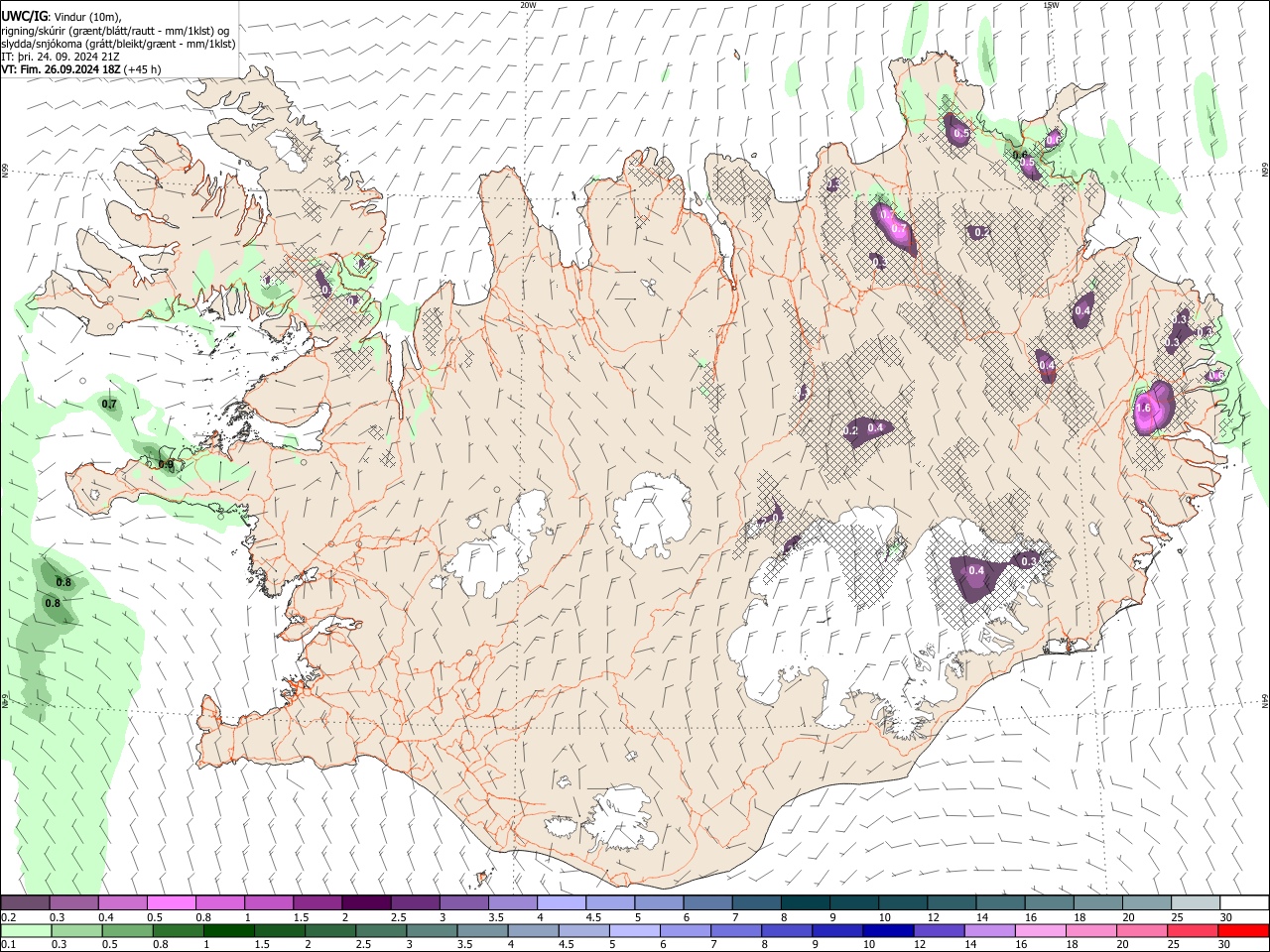Image resolution: width=1270 pixels, height=952 pixels.
Task: Click the "0.1" scale label under the lower legend
Action: [9, 945]
